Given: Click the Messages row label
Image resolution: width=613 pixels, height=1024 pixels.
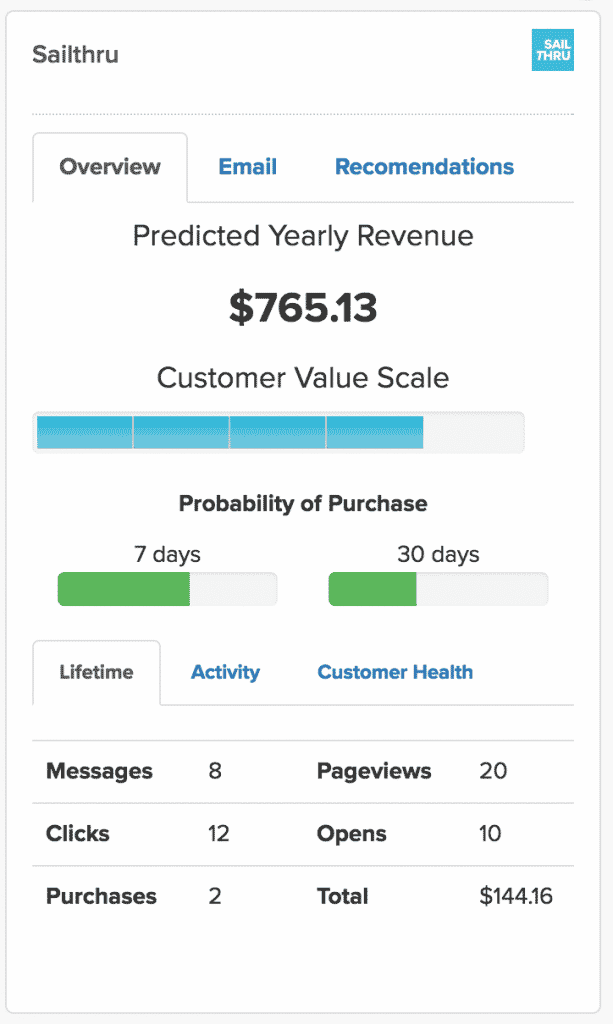Looking at the screenshot, I should tap(99, 771).
